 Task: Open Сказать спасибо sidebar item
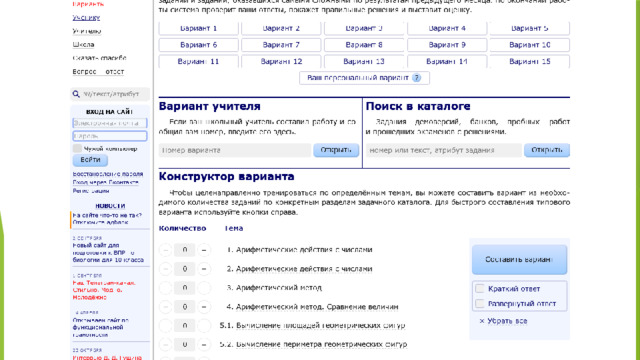(99, 58)
